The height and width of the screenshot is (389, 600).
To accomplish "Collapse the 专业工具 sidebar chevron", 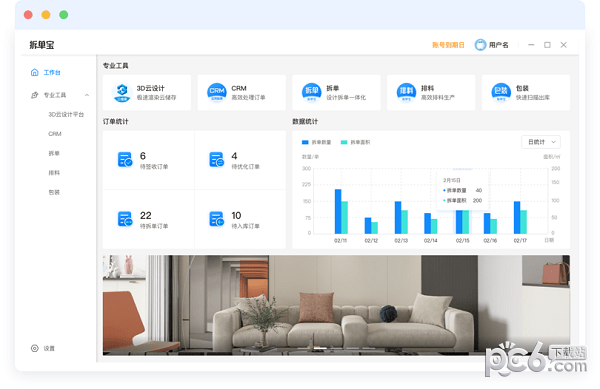I will [87, 95].
